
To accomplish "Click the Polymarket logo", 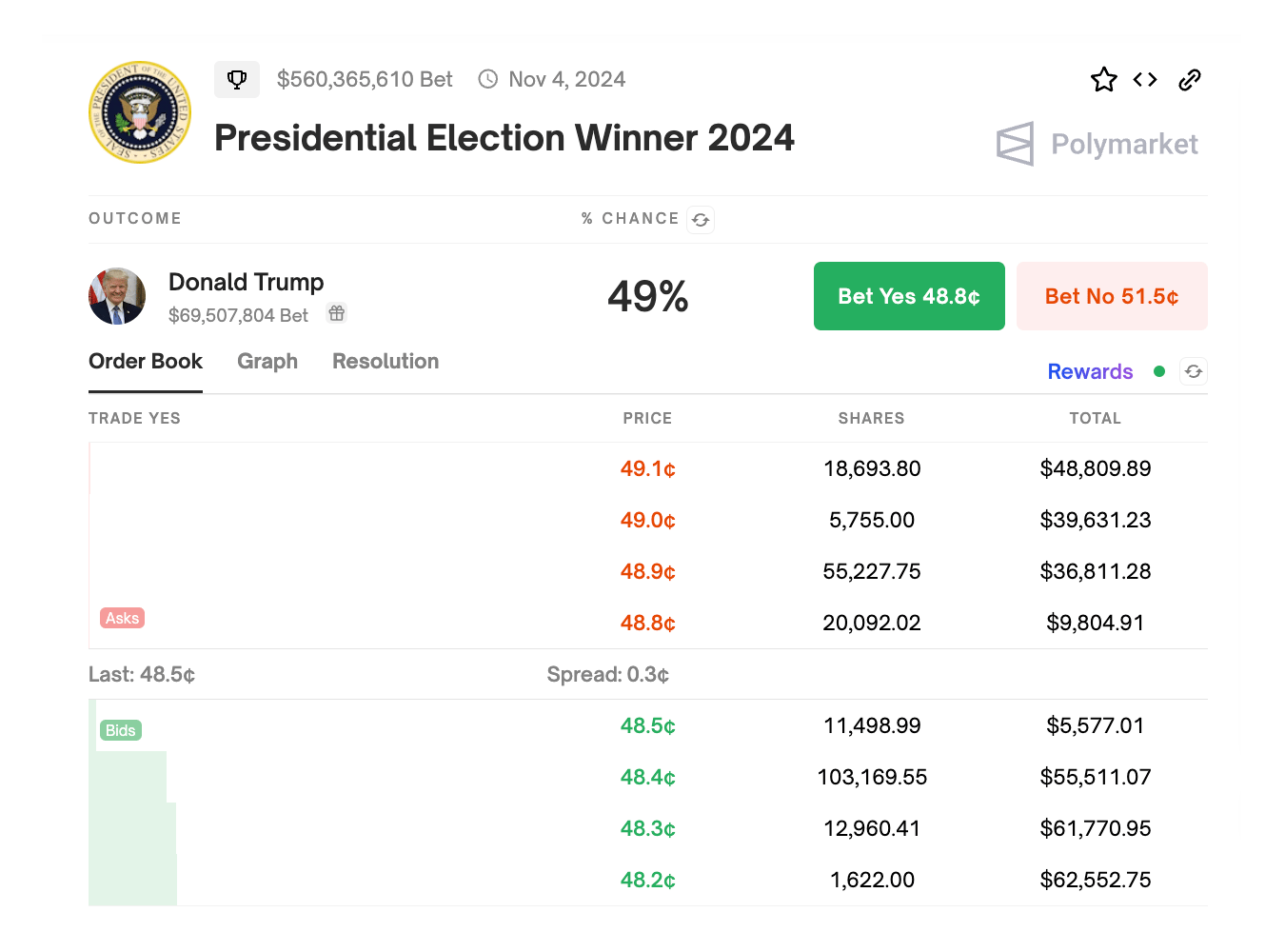I will click(1097, 144).
